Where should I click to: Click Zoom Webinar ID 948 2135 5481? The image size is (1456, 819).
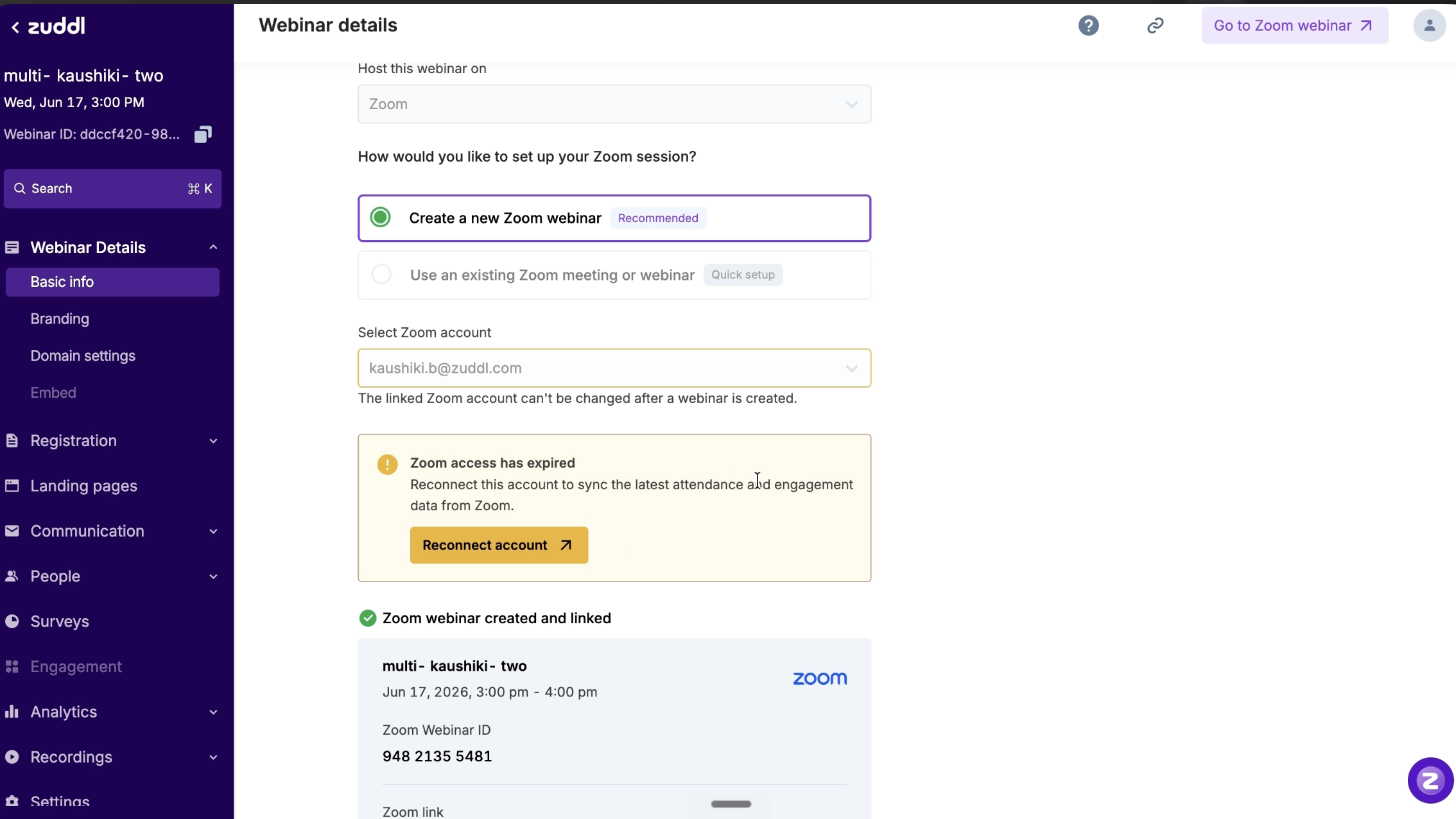pyautogui.click(x=437, y=757)
